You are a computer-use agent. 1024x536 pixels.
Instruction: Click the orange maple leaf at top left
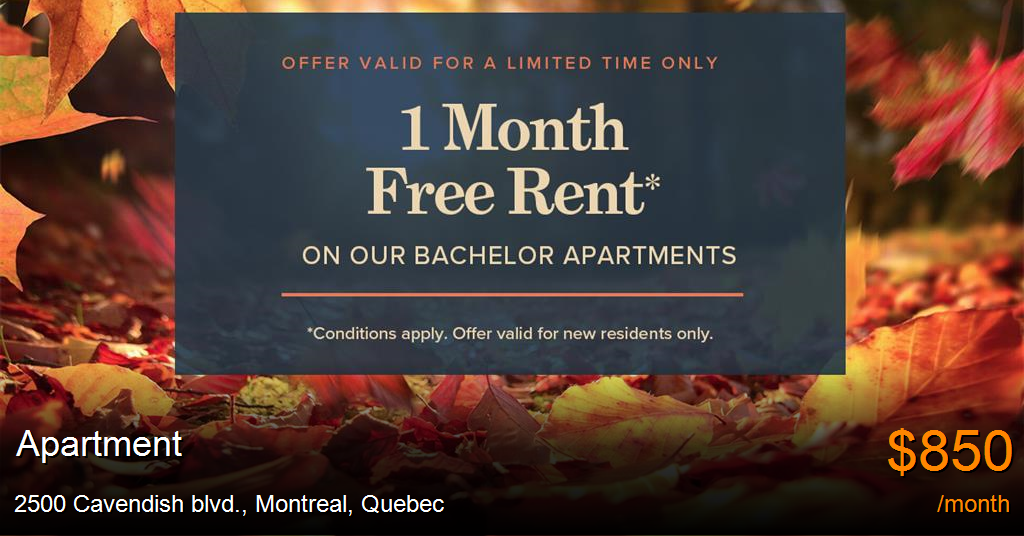pyautogui.click(x=98, y=59)
